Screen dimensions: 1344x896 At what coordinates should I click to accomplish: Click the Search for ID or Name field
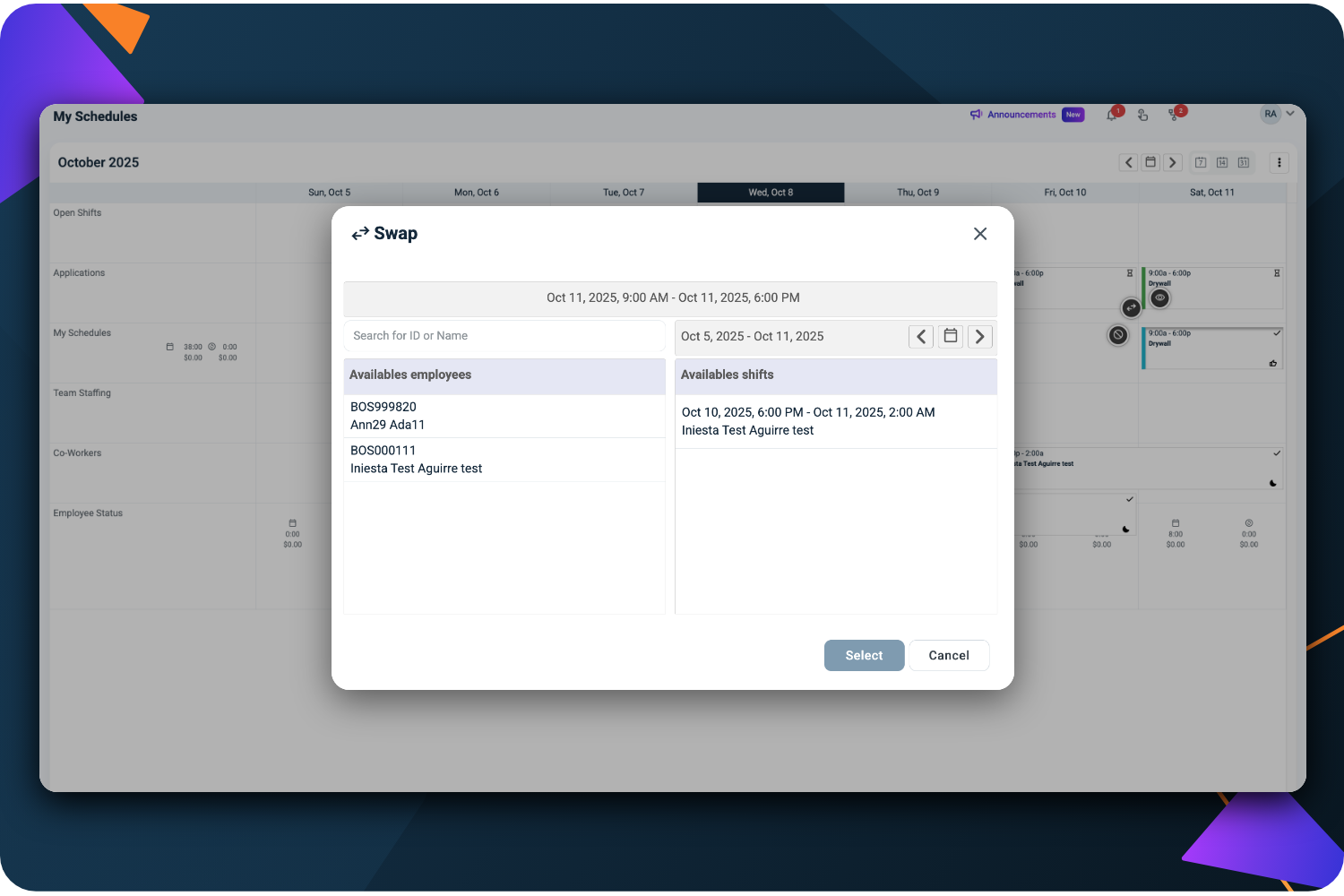point(504,336)
